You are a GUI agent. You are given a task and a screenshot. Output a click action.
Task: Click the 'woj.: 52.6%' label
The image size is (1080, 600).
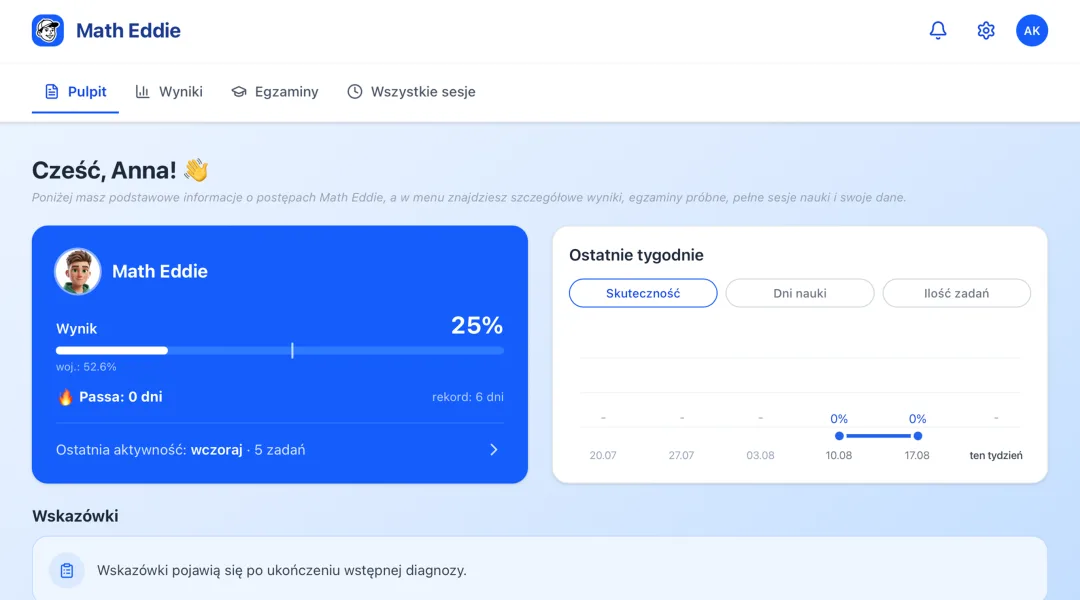pyautogui.click(x=86, y=367)
